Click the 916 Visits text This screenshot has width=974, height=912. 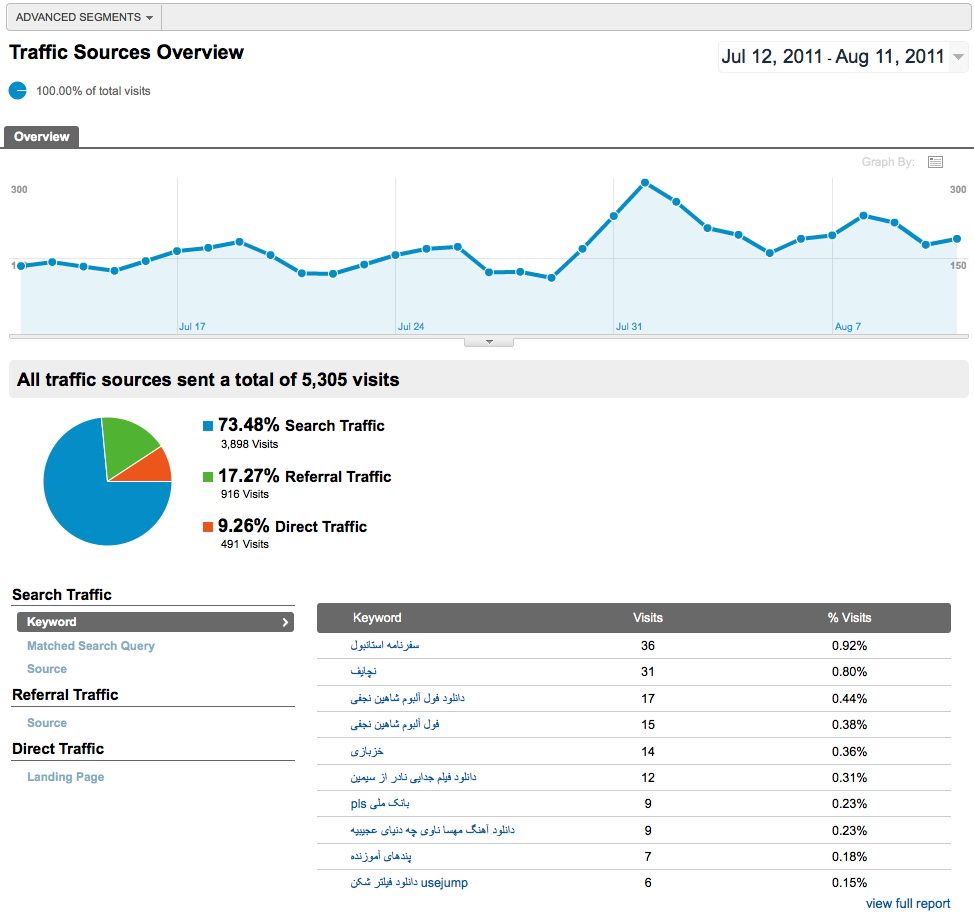[245, 495]
